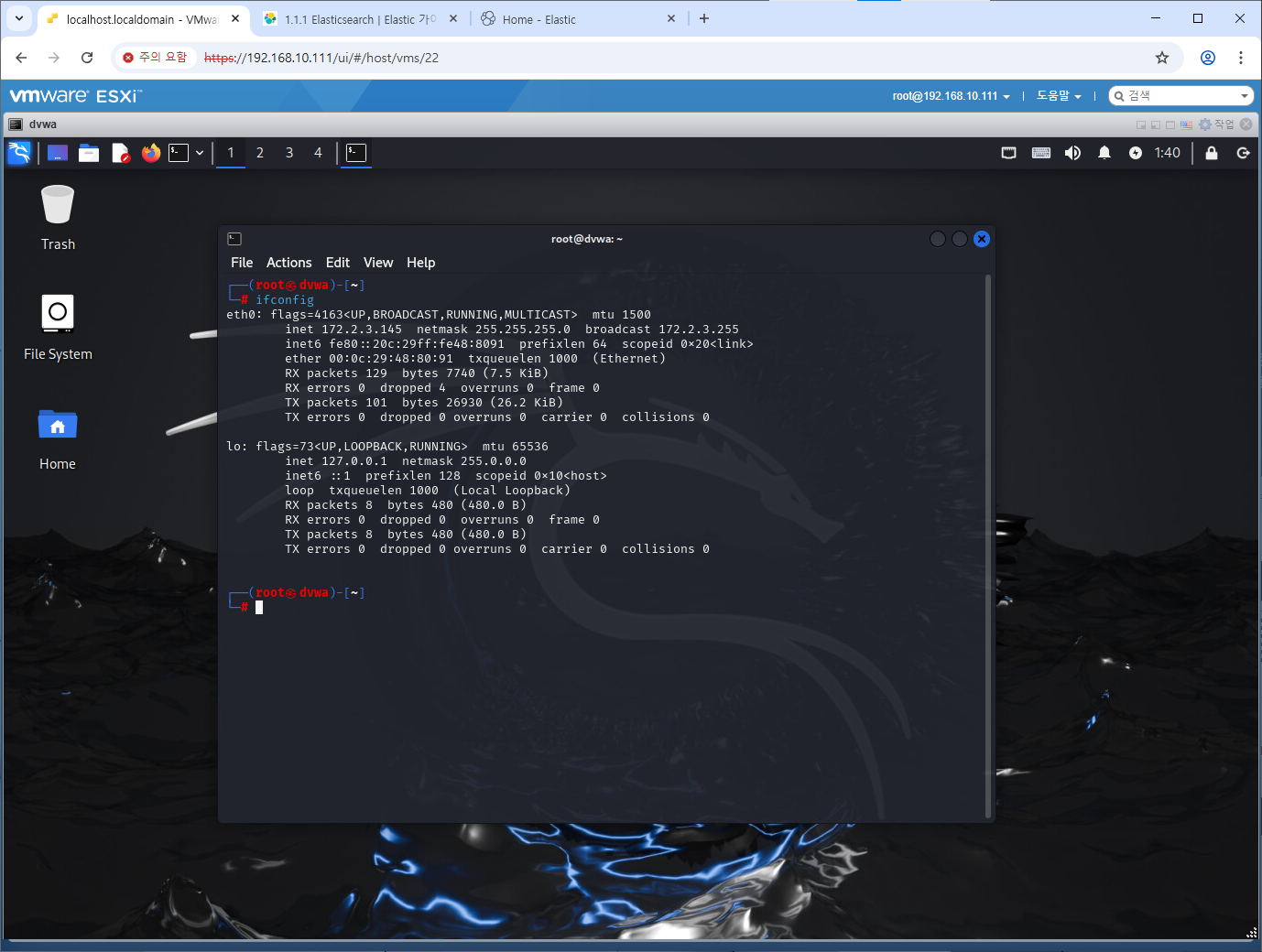Open the terminal Help menu
This screenshot has width=1262, height=952.
click(x=421, y=263)
